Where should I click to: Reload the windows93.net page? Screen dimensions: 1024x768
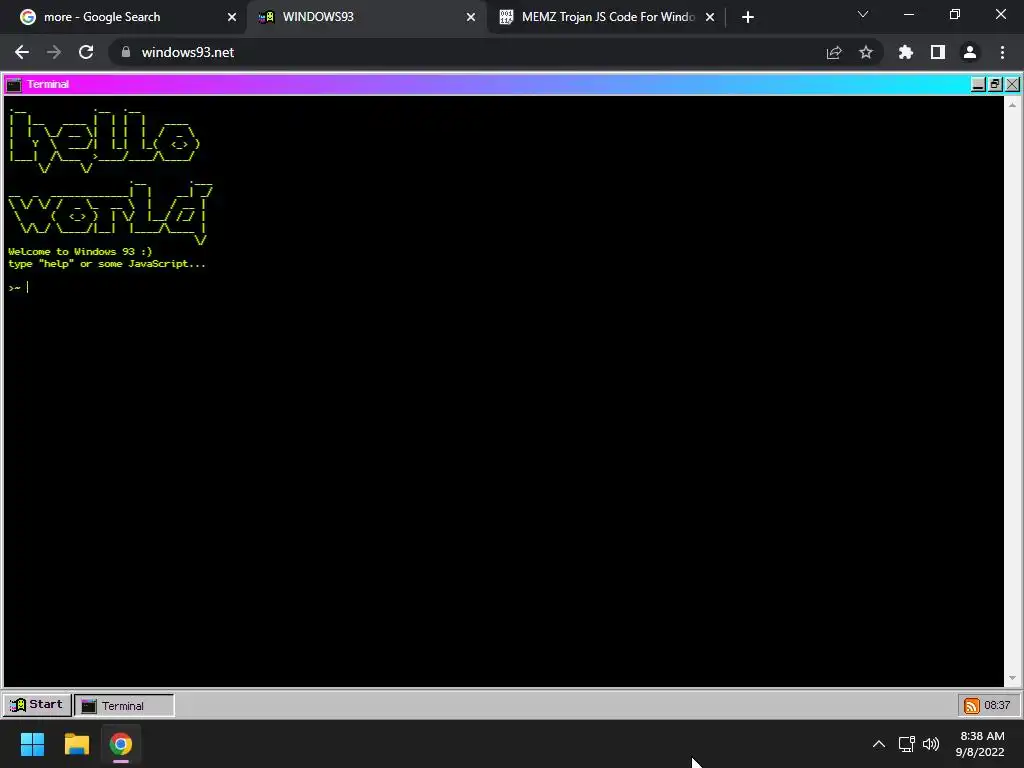(86, 52)
